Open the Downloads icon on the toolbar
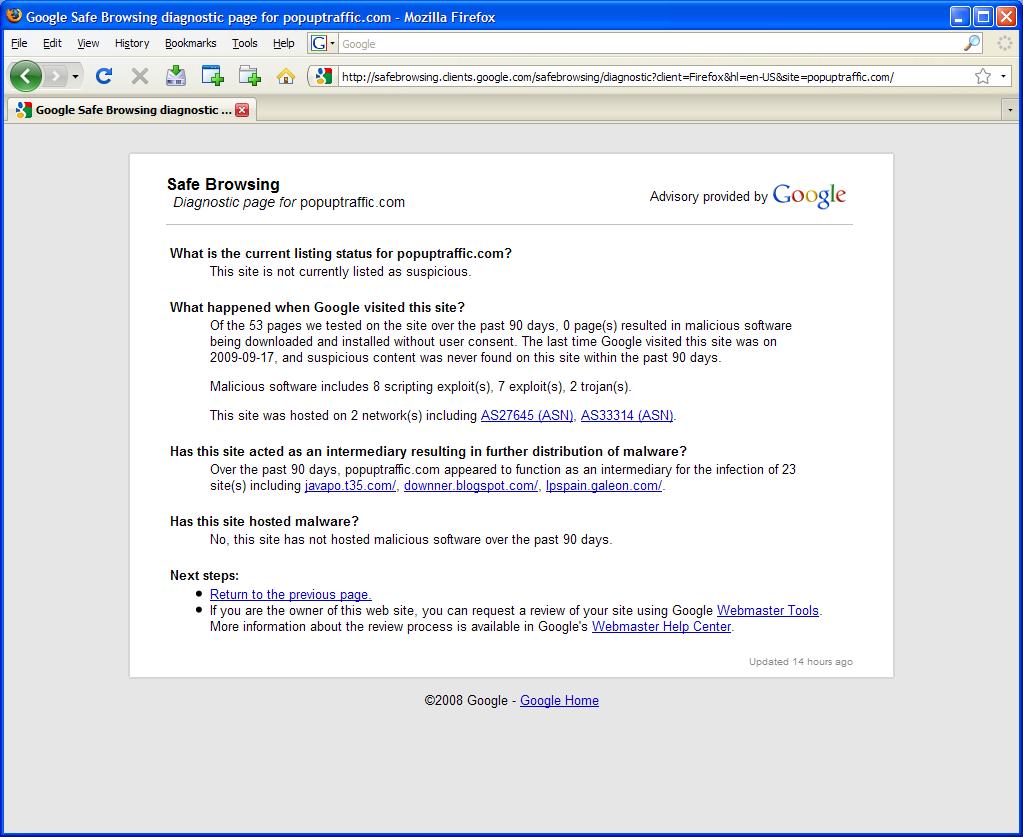This screenshot has height=837, width=1023. point(175,76)
